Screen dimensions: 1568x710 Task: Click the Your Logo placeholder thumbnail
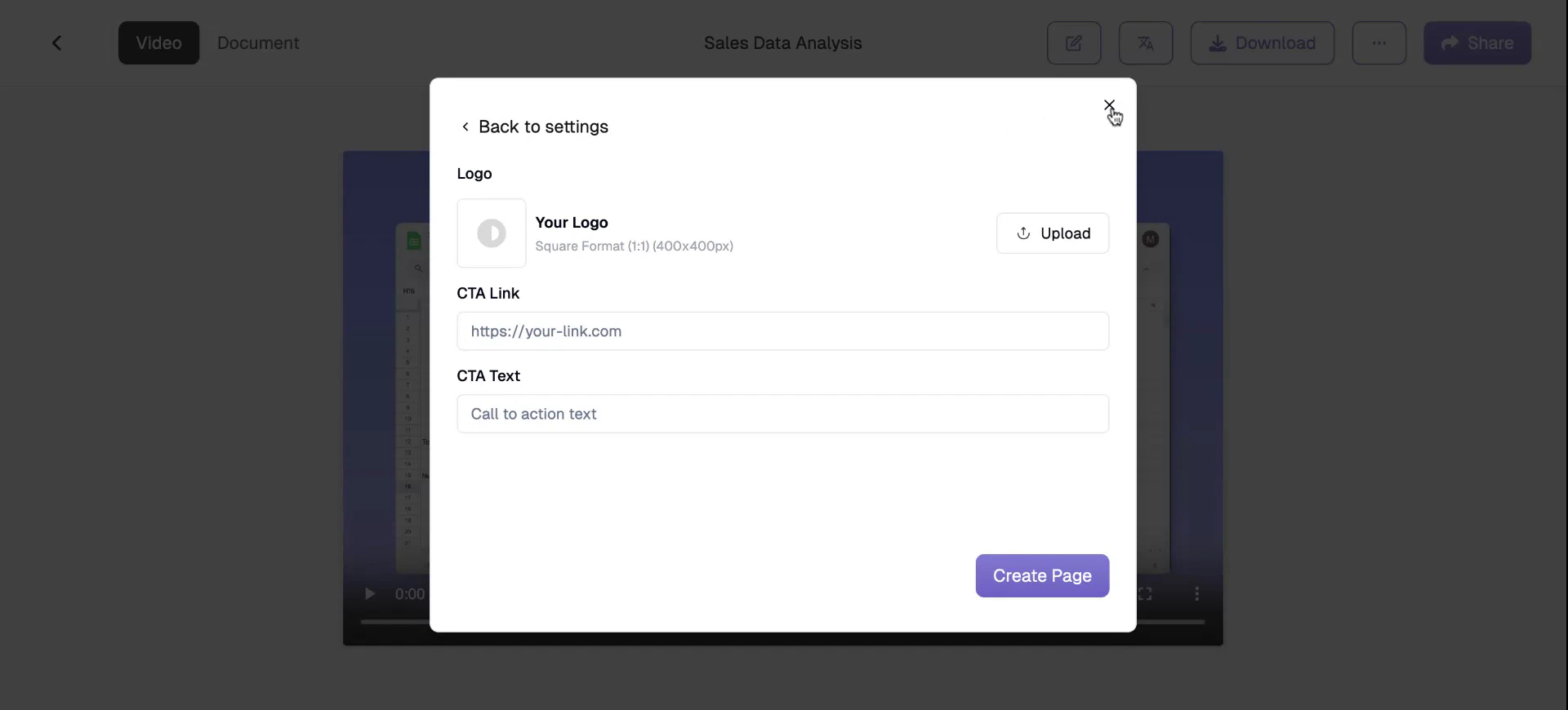492,233
